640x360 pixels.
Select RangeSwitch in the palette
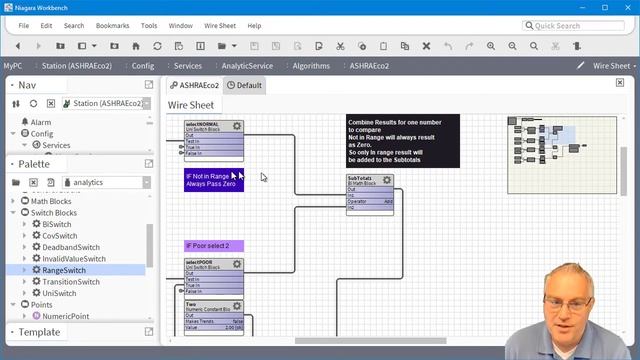coord(64,270)
